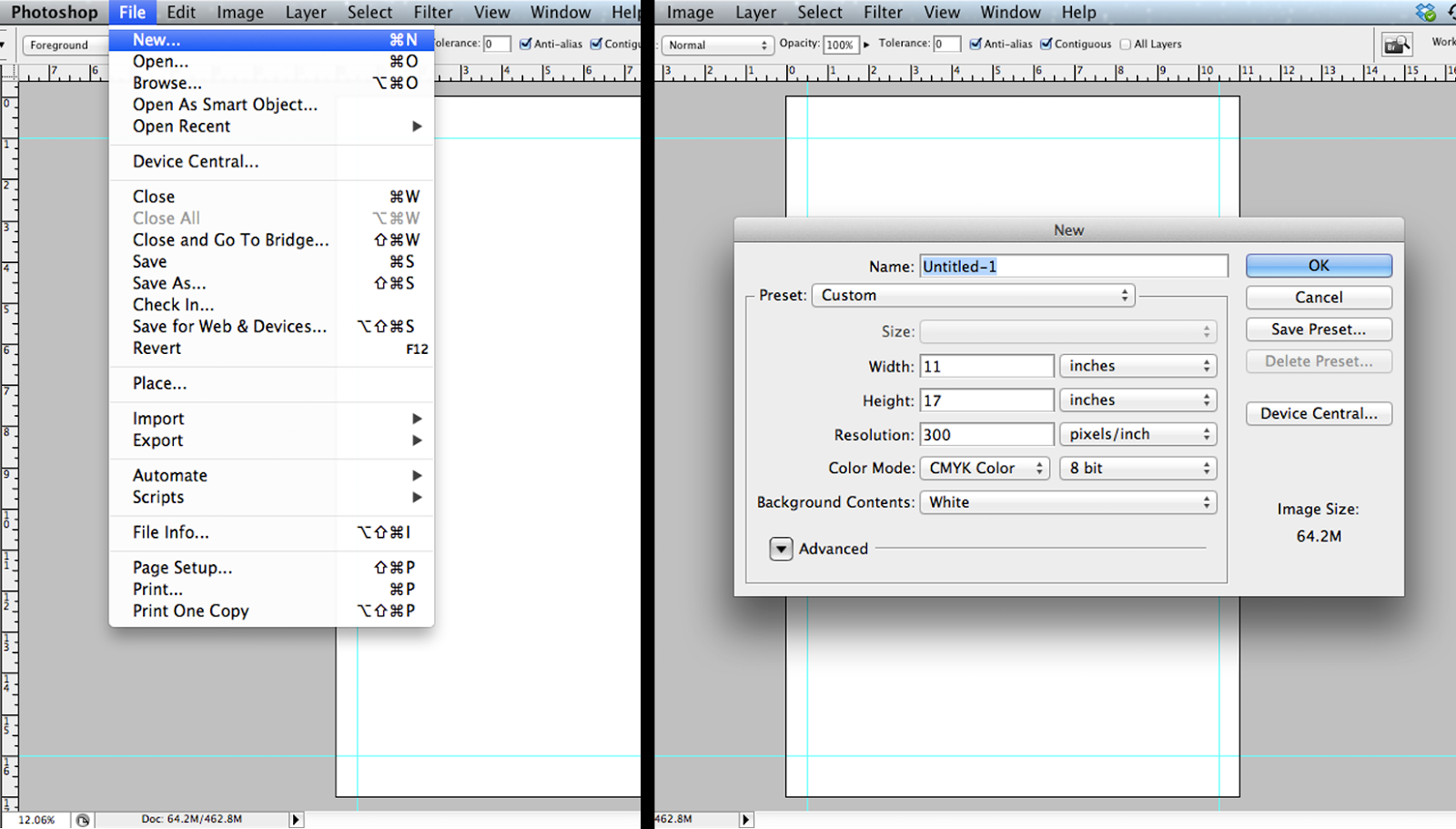Click the Opacity field showing 100%
Viewport: 1456px width, 829px height.
(841, 45)
